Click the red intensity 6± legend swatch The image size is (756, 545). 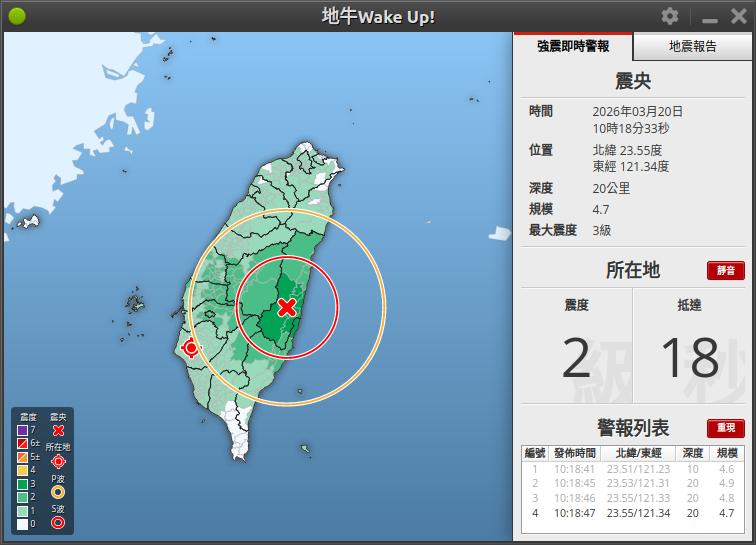[22, 443]
